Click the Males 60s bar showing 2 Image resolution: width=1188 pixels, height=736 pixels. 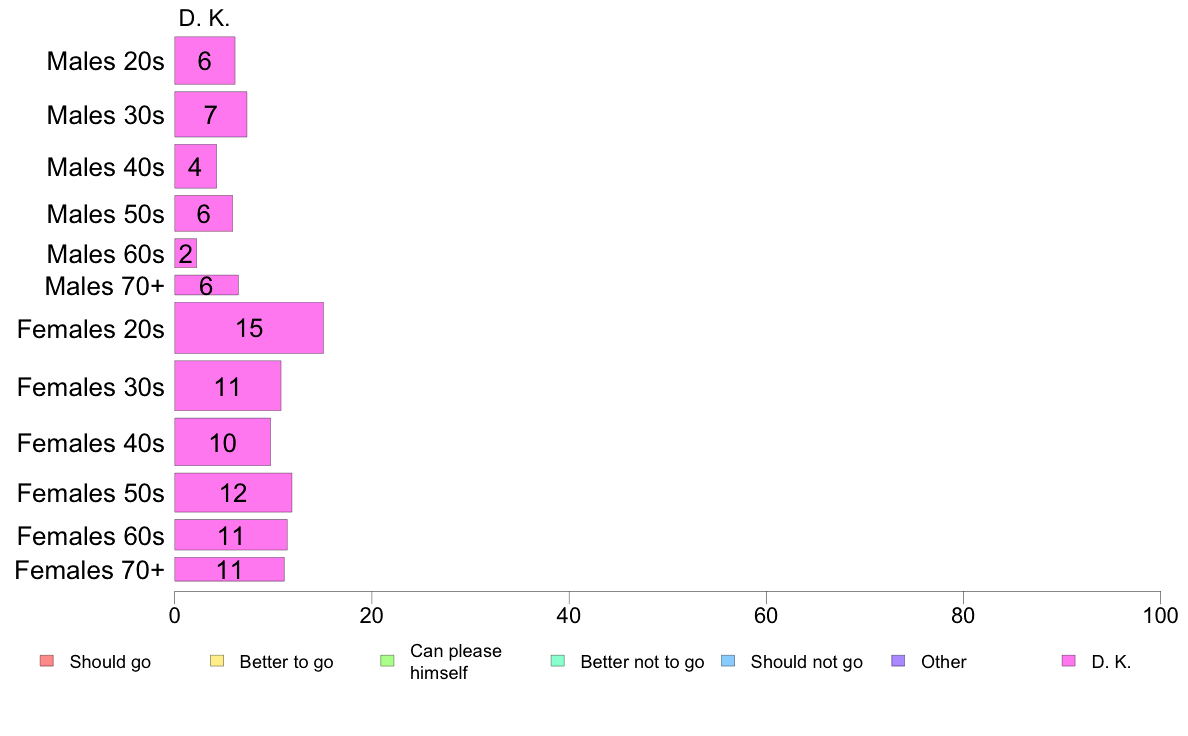(186, 253)
